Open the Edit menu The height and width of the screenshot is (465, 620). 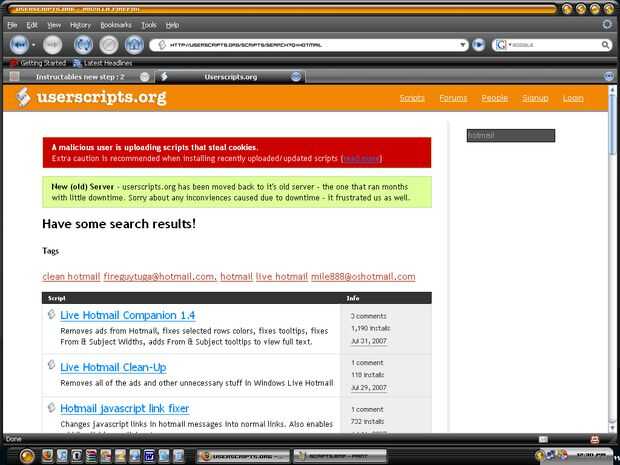point(32,25)
